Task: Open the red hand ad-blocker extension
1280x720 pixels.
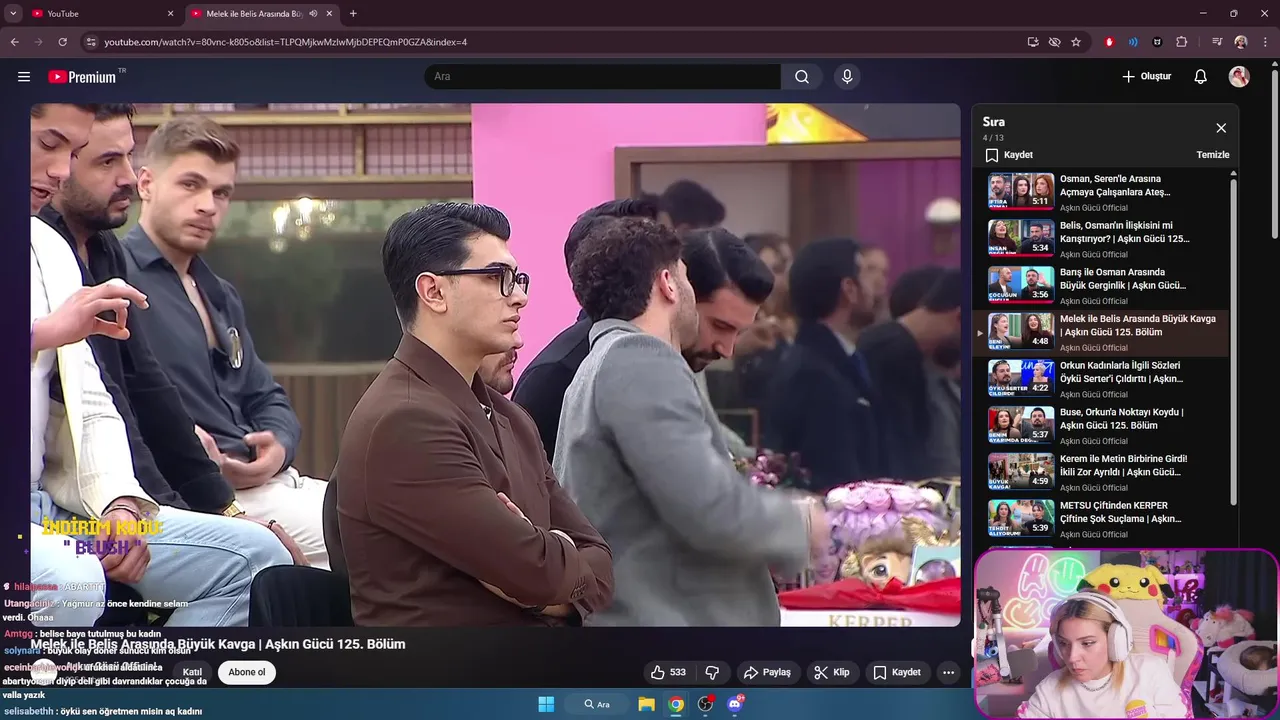Action: click(x=1109, y=42)
